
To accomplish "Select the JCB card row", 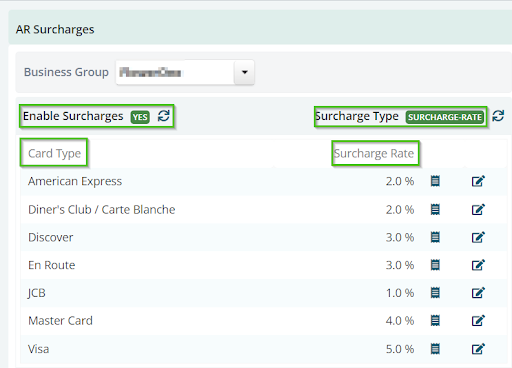I will pyautogui.click(x=263, y=293).
